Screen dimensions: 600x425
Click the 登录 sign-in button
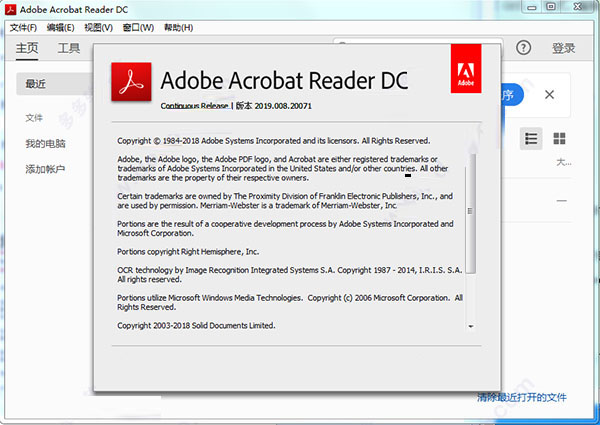pyautogui.click(x=563, y=48)
